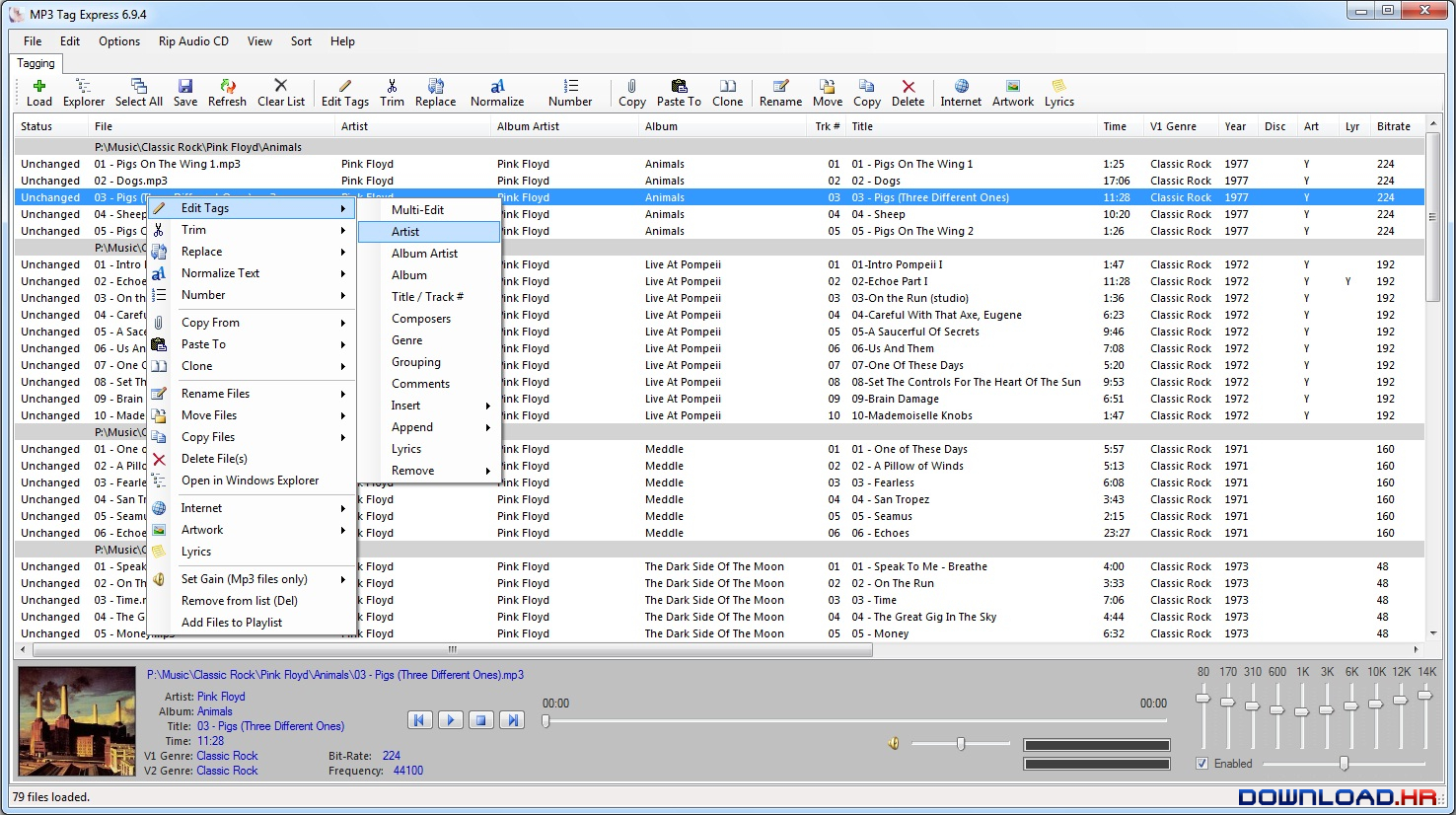Image resolution: width=1456 pixels, height=815 pixels.
Task: Expand Normalize Text submenu
Action: tap(252, 273)
